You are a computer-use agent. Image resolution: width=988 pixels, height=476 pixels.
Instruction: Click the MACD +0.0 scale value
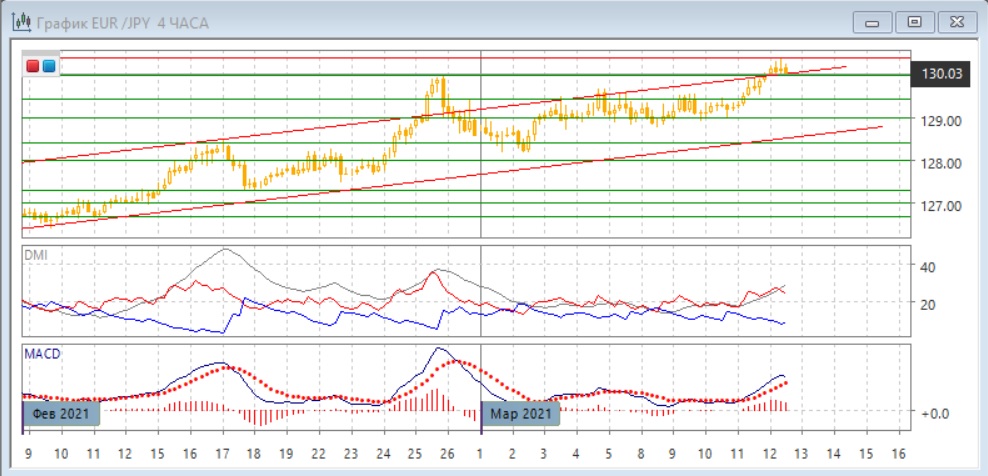click(932, 412)
